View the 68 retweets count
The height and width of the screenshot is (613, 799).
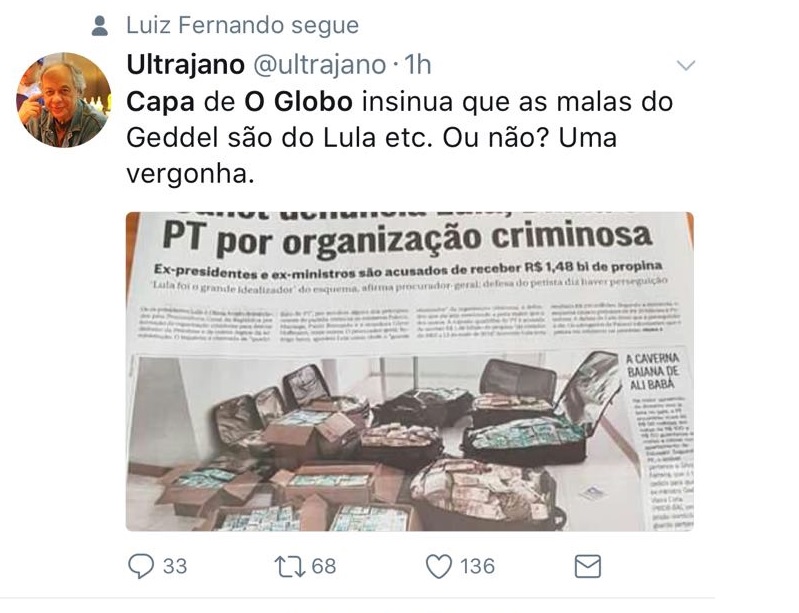(324, 567)
